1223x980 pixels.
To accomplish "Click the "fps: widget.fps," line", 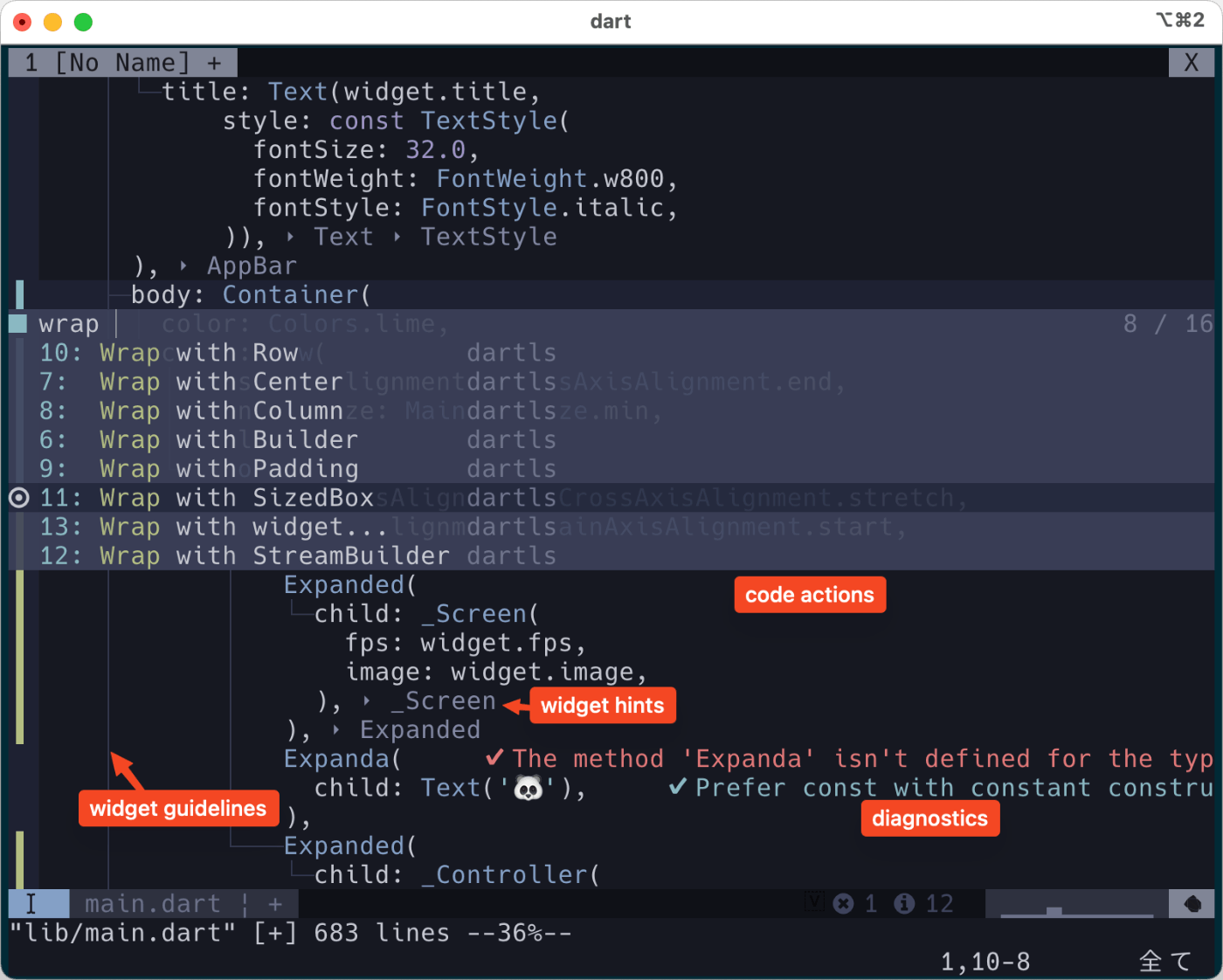I will click(x=465, y=643).
